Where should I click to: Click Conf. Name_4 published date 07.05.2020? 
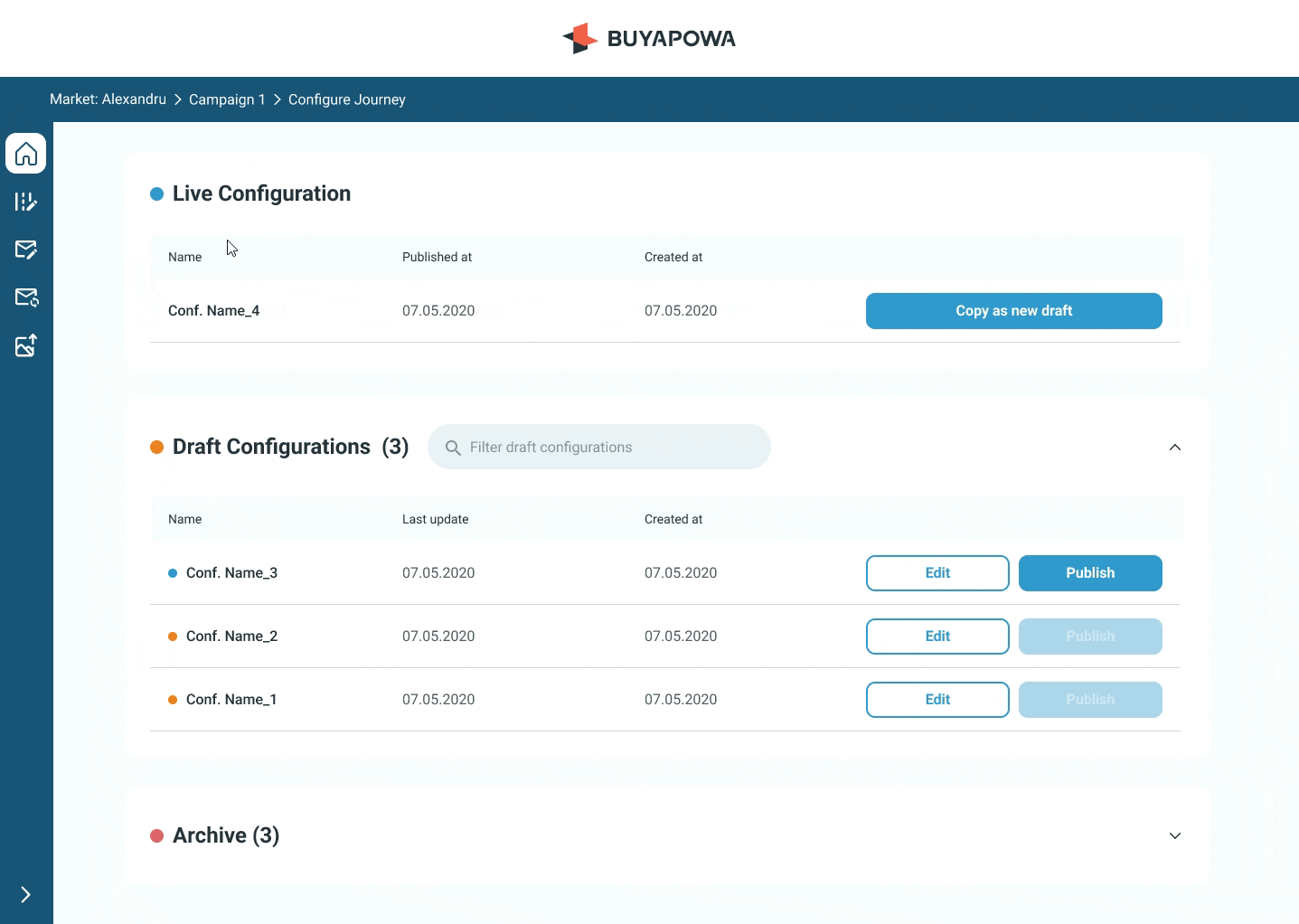click(x=438, y=311)
